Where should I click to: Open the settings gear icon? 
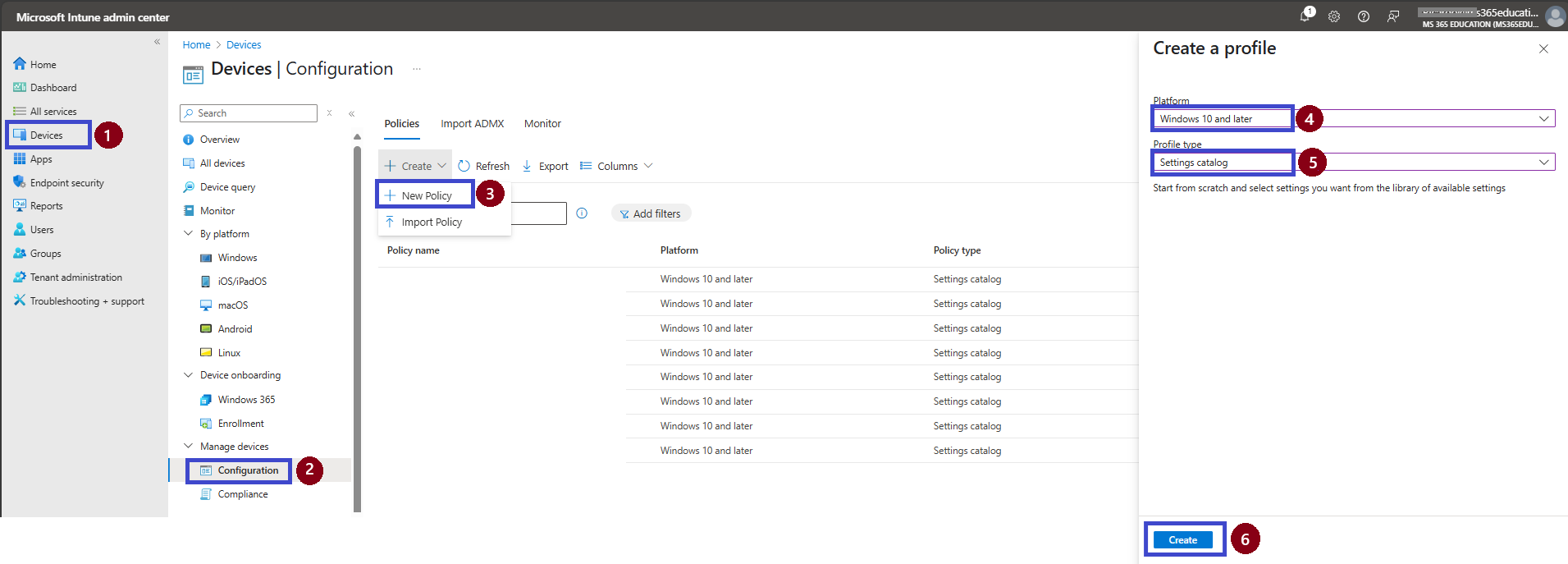1334,16
